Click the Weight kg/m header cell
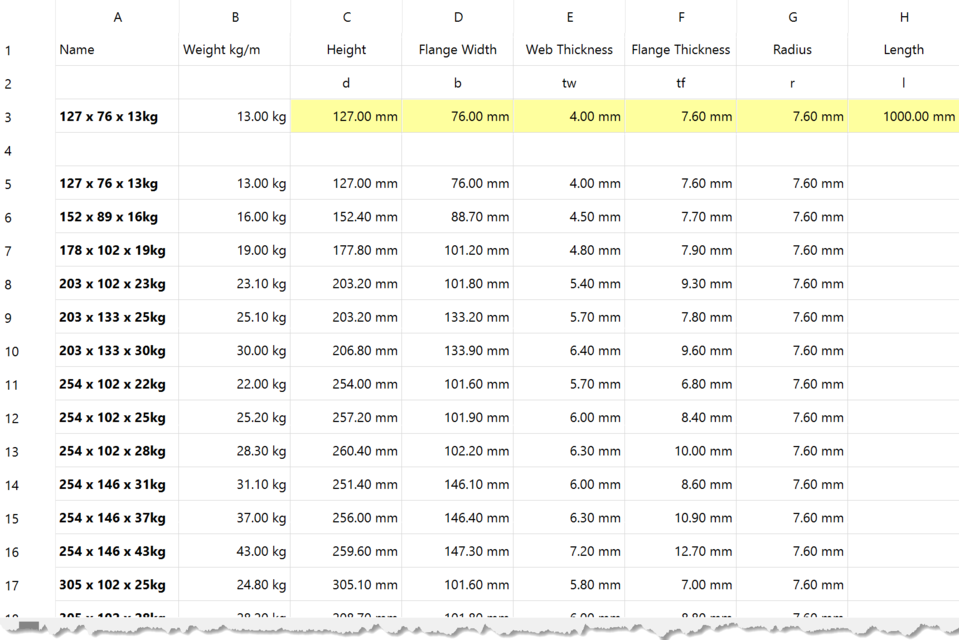Screen dimensions: 959x640 234,50
